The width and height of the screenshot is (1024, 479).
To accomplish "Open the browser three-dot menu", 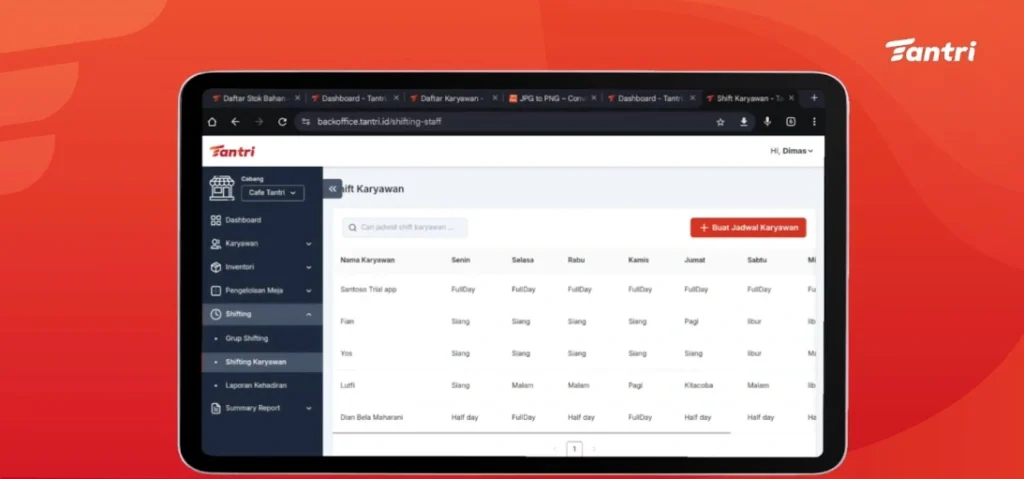I will point(814,122).
